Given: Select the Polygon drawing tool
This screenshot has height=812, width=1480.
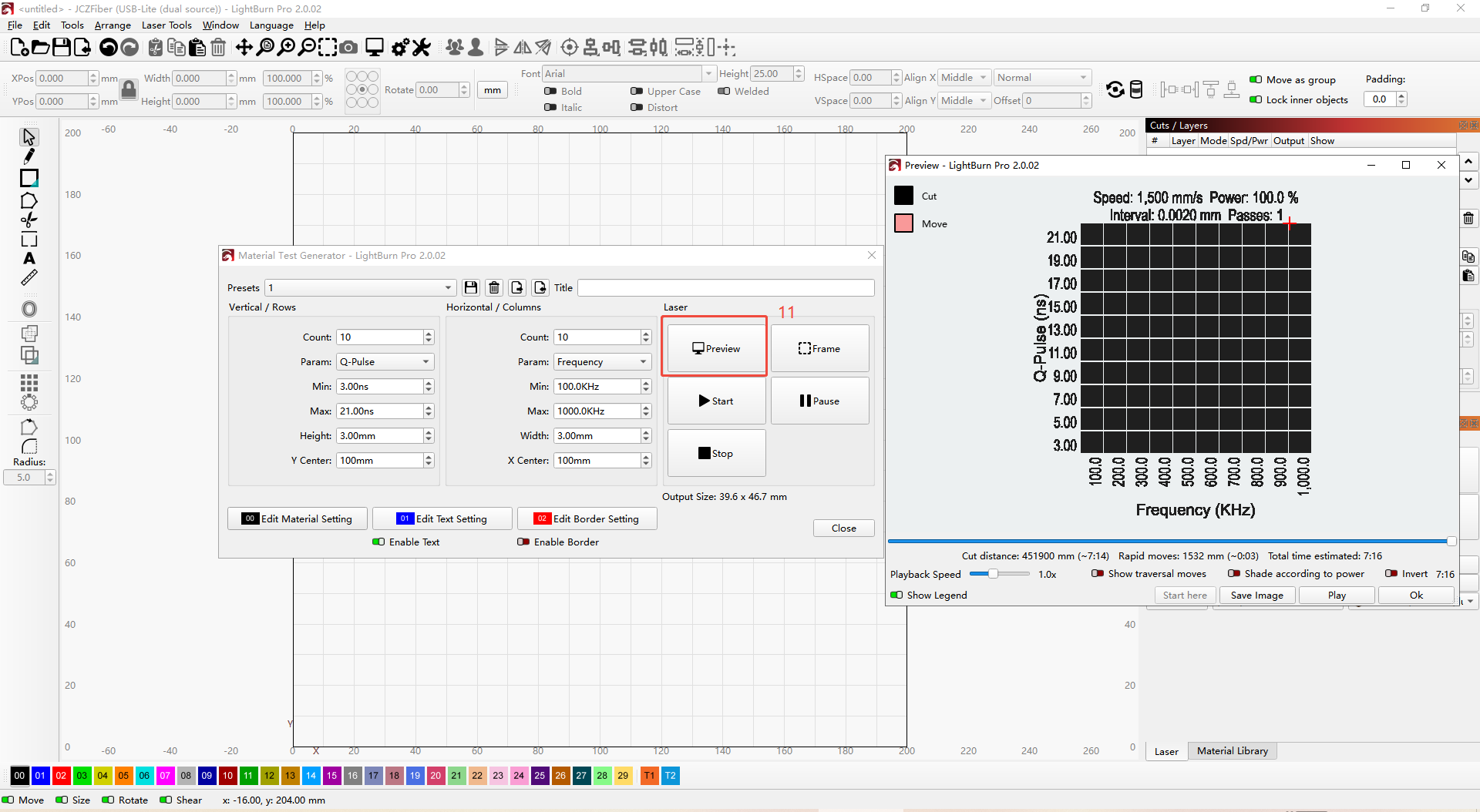Looking at the screenshot, I should click(x=29, y=200).
